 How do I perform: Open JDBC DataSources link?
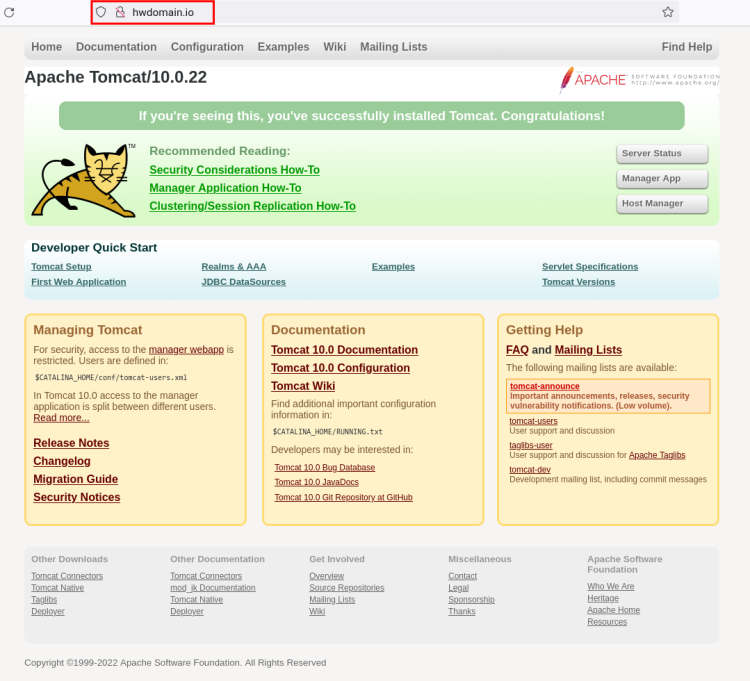[x=243, y=282]
